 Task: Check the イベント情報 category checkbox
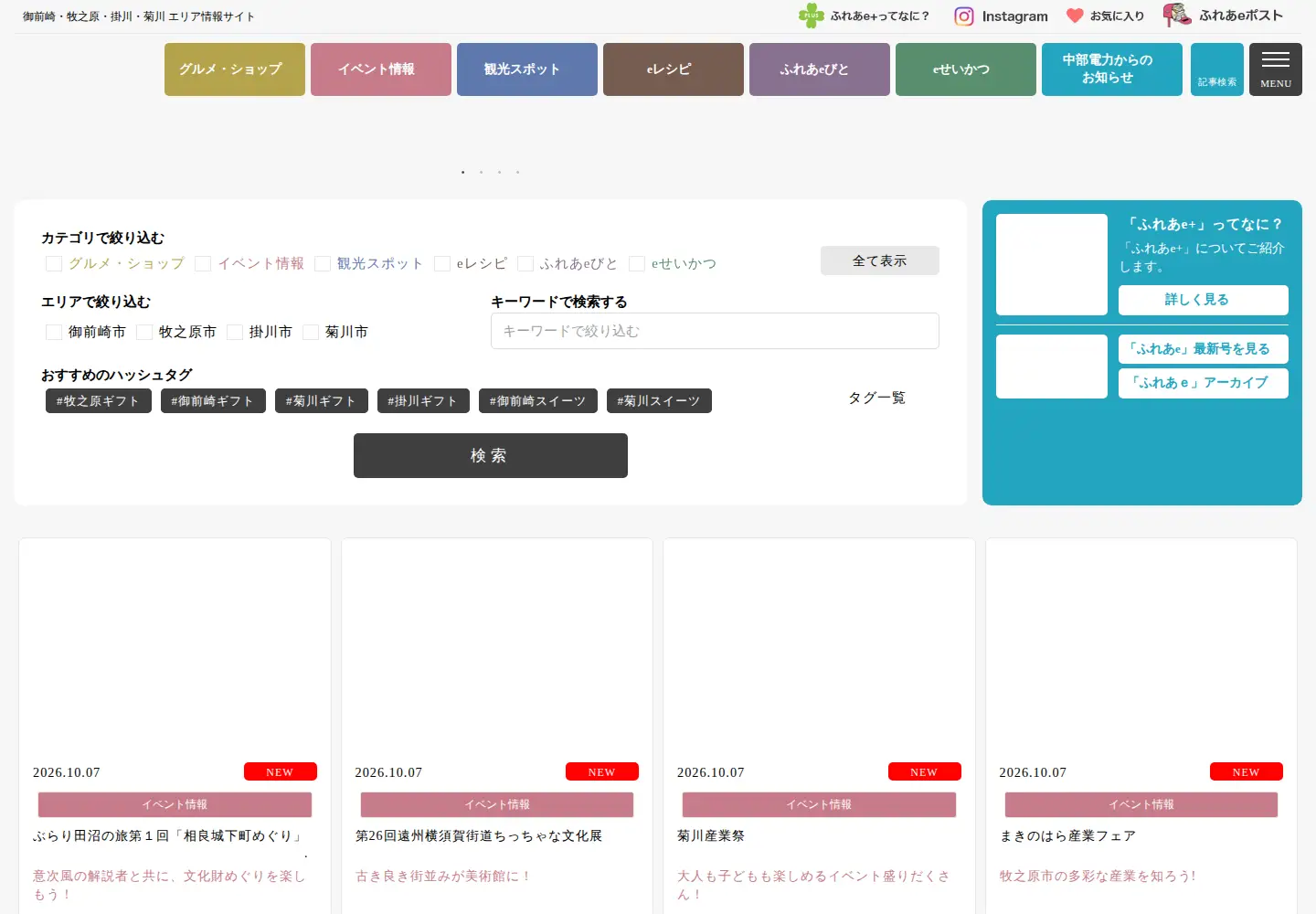[x=203, y=264]
